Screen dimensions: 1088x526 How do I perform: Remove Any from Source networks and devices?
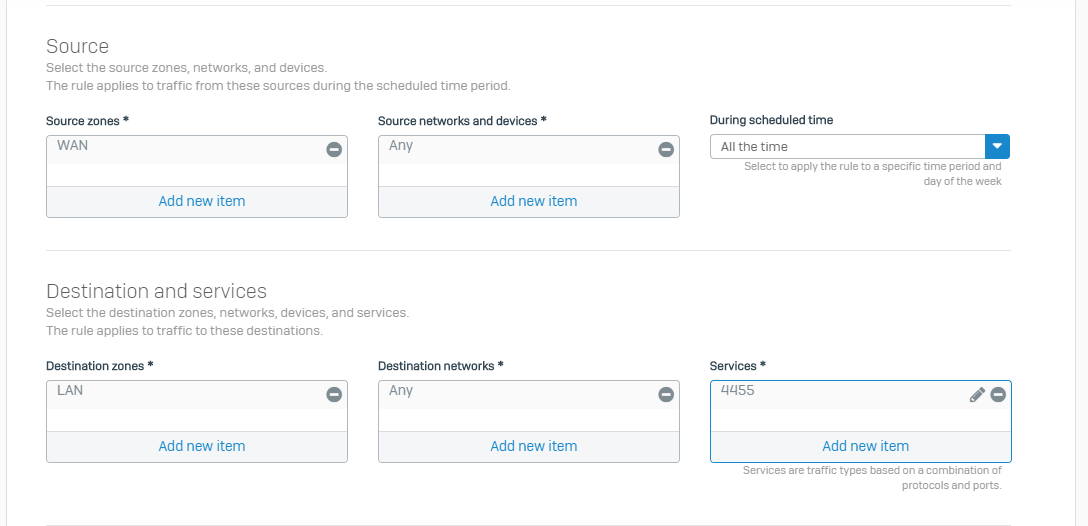[x=666, y=149]
